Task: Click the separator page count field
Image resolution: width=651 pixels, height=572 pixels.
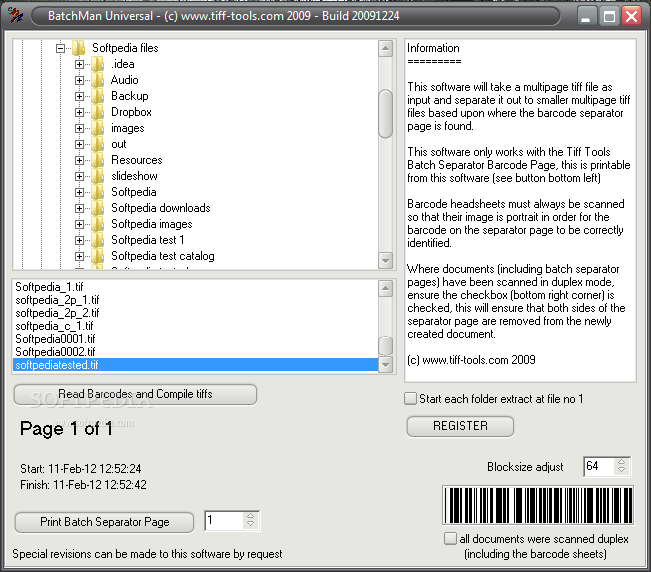Action: pyautogui.click(x=224, y=521)
